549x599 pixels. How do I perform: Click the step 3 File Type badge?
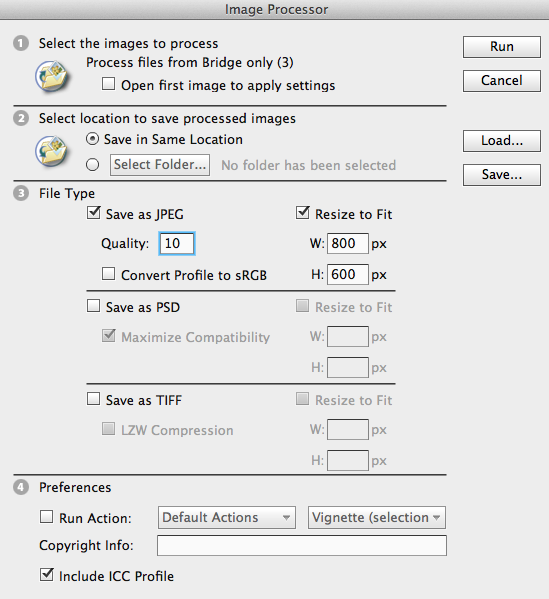(21, 193)
